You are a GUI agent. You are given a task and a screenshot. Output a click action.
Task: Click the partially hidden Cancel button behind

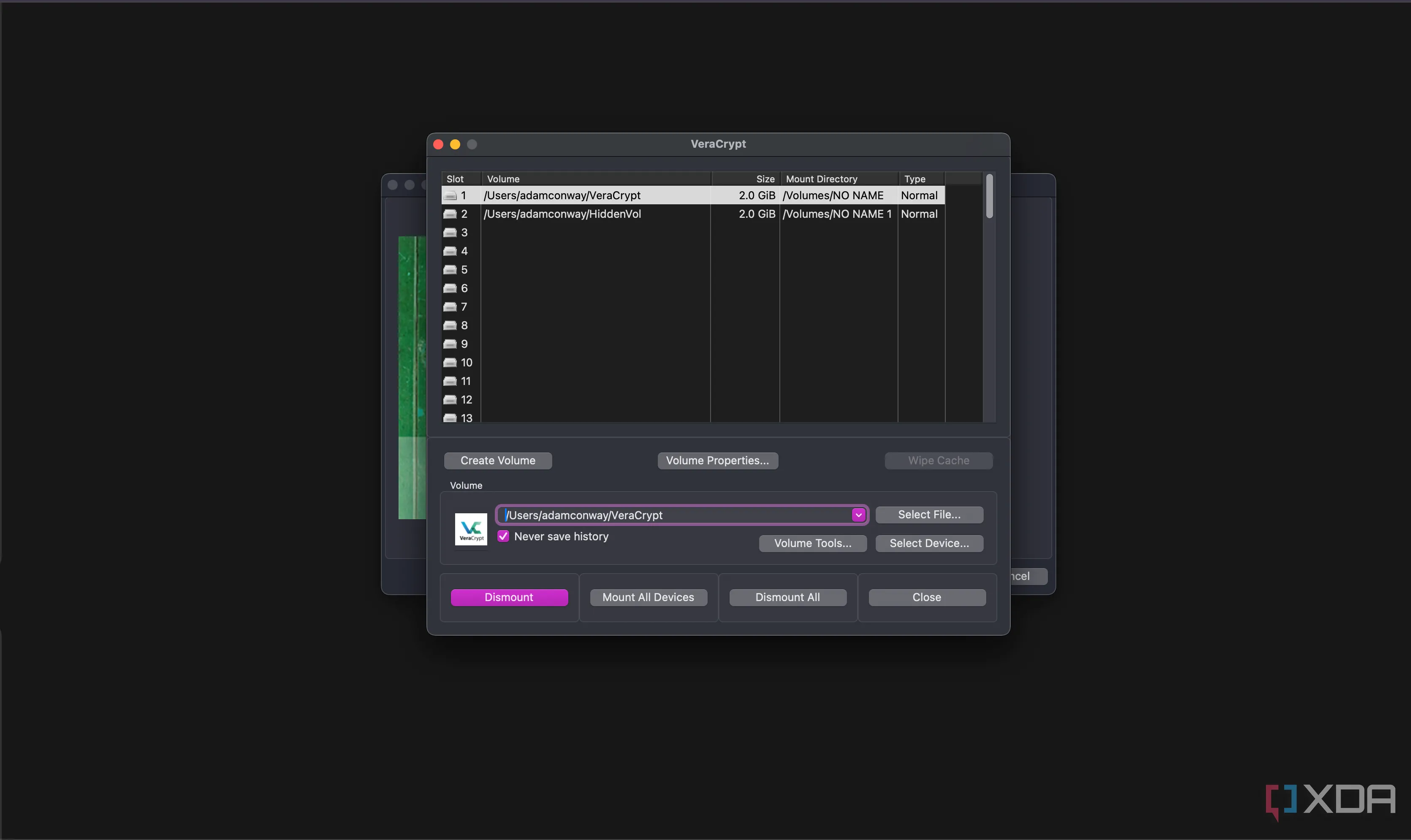click(x=1029, y=576)
